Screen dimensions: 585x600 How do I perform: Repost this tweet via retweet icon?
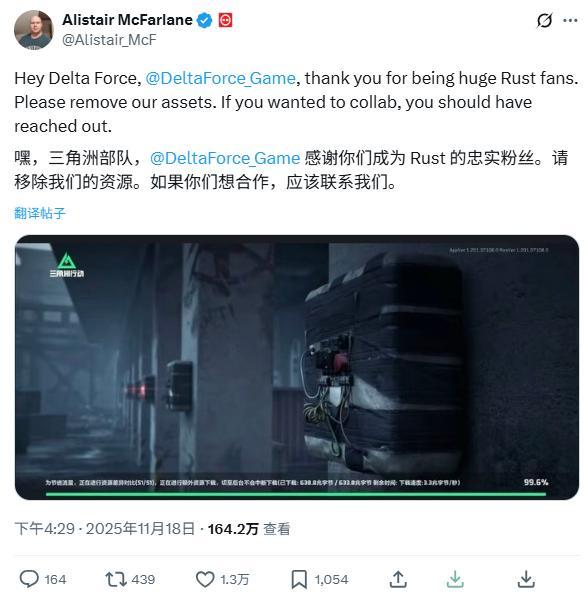coord(116,579)
